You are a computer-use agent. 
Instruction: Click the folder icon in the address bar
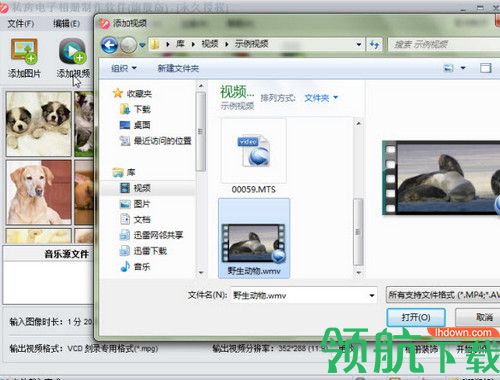tap(155, 44)
